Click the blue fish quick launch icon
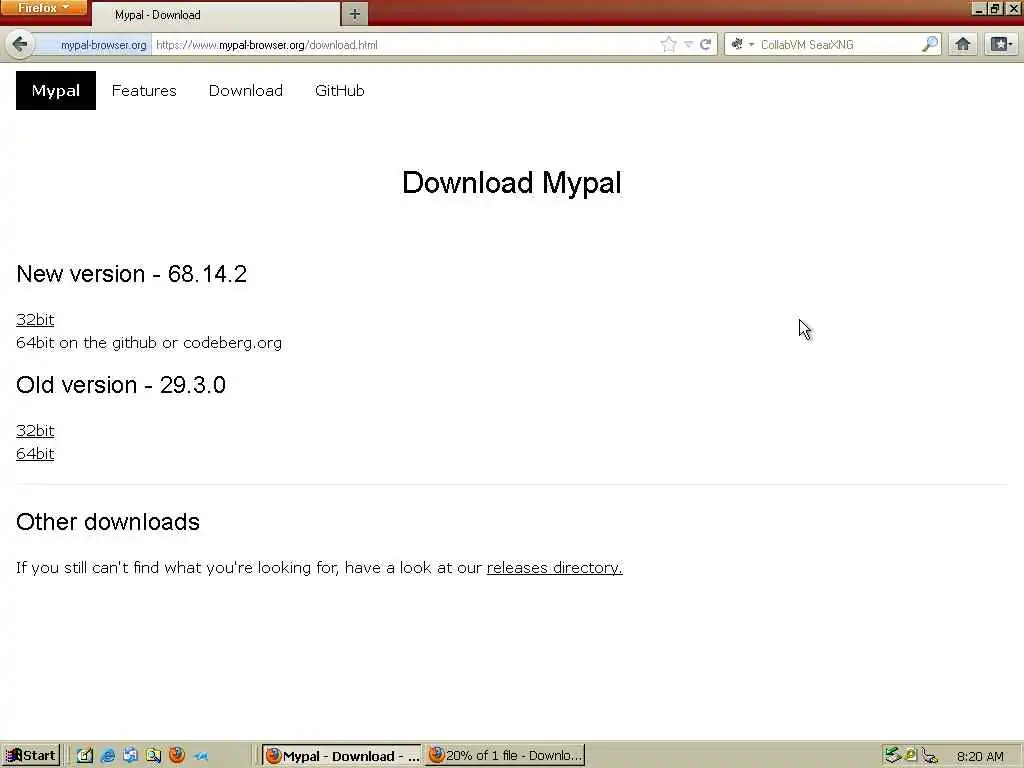Image resolution: width=1024 pixels, height=768 pixels. (x=200, y=756)
